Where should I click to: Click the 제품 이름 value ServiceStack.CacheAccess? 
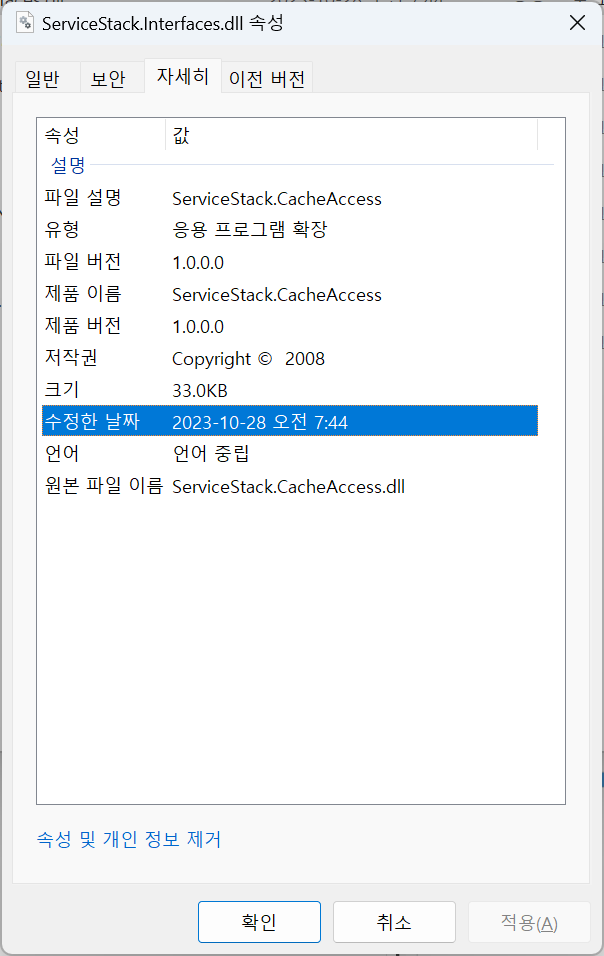pos(277,294)
